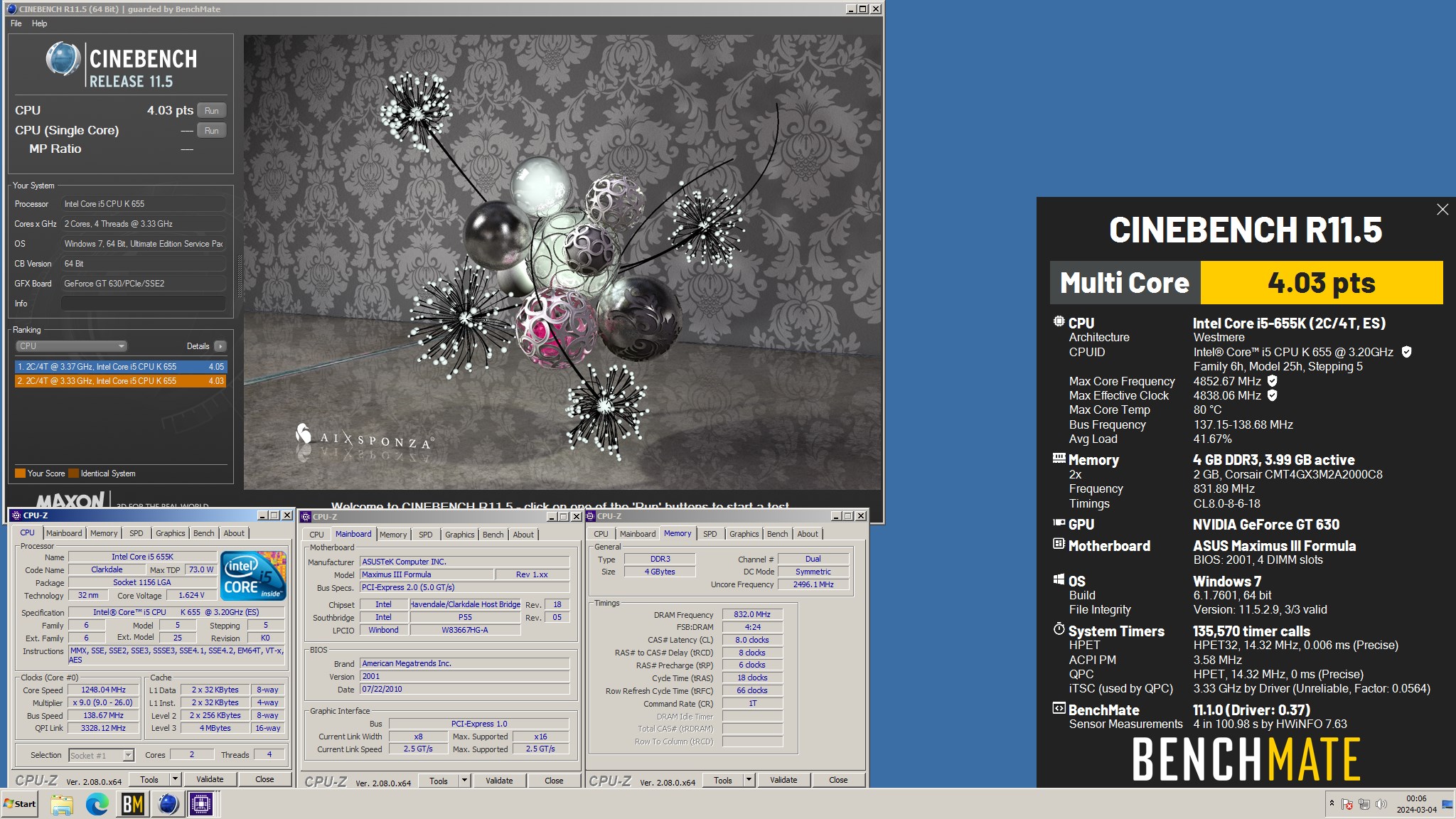
Task: Click Close button in Memory CPU-Z window
Action: point(838,780)
